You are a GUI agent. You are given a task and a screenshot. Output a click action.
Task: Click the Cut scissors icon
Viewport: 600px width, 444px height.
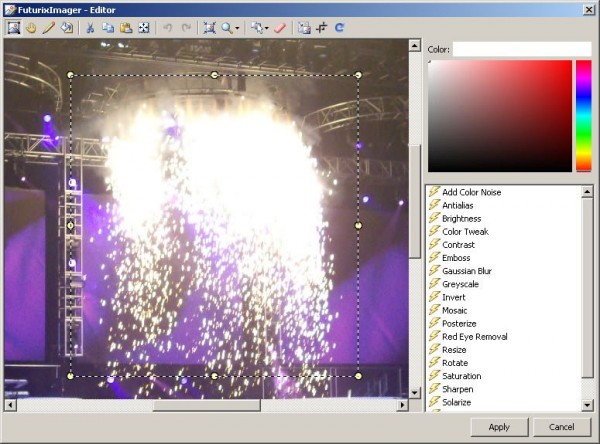(90, 28)
